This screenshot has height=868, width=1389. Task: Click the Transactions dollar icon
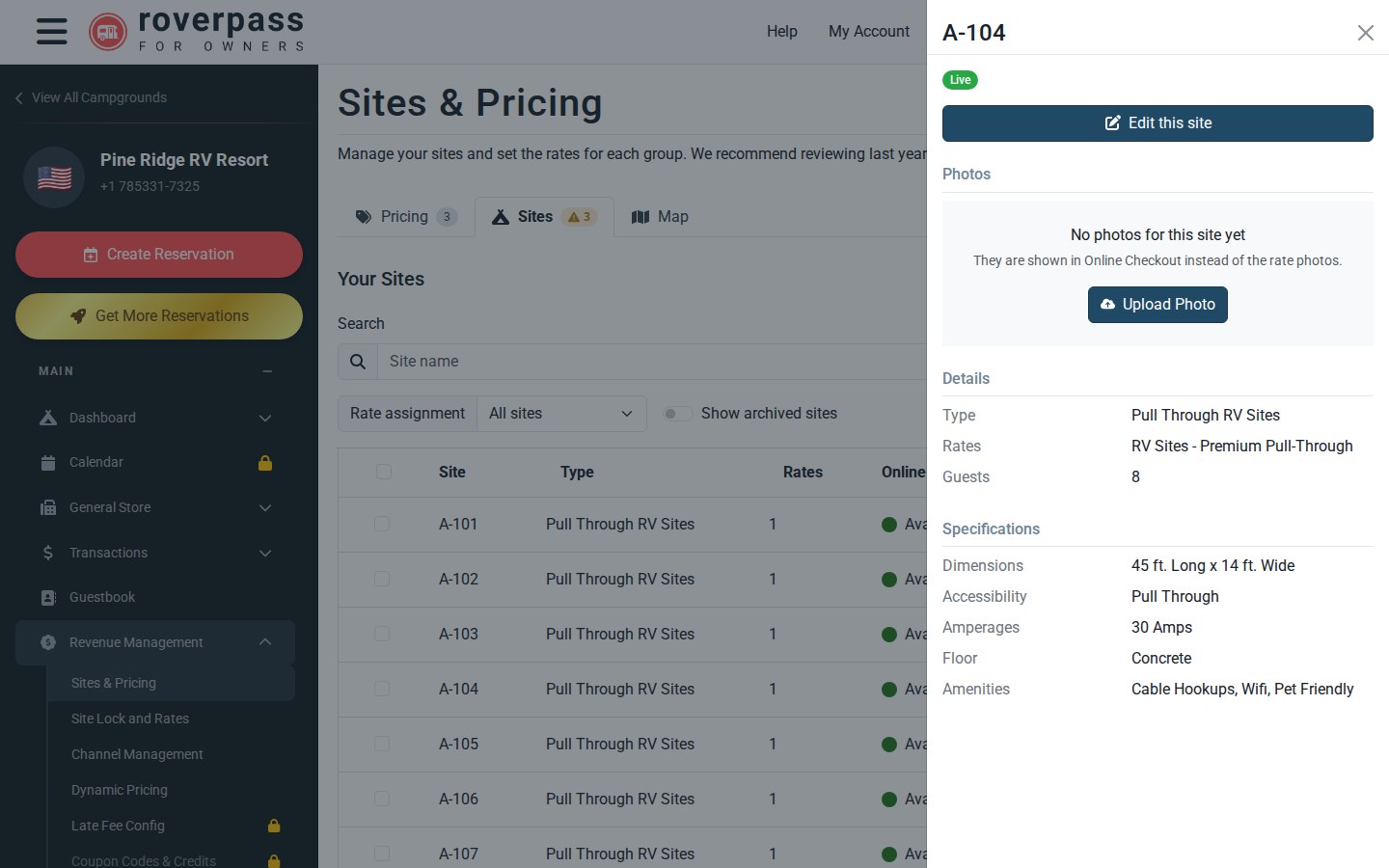pyautogui.click(x=48, y=553)
